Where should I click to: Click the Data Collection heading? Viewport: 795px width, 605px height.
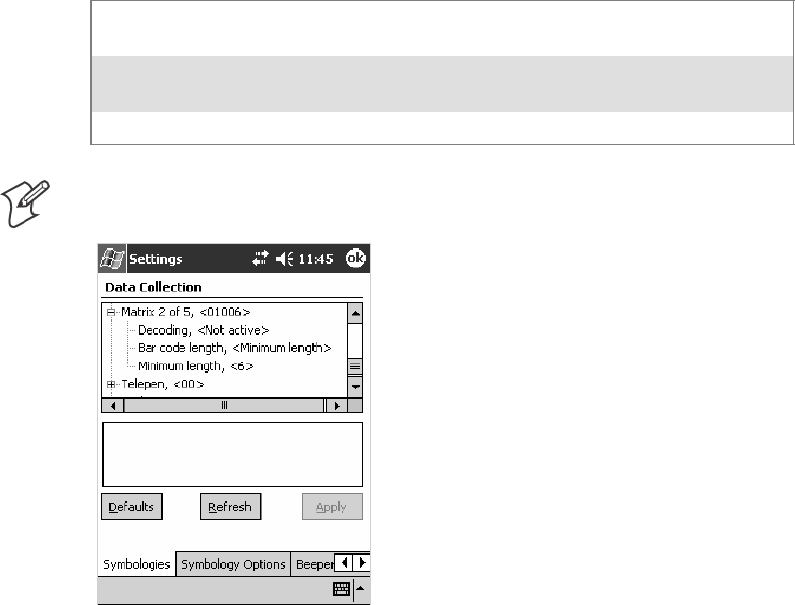click(153, 288)
